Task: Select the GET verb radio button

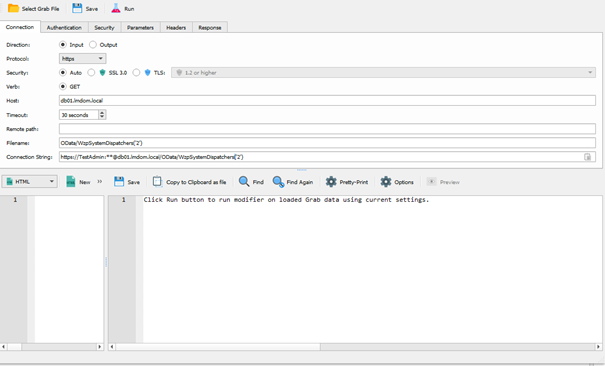Action: tap(63, 86)
